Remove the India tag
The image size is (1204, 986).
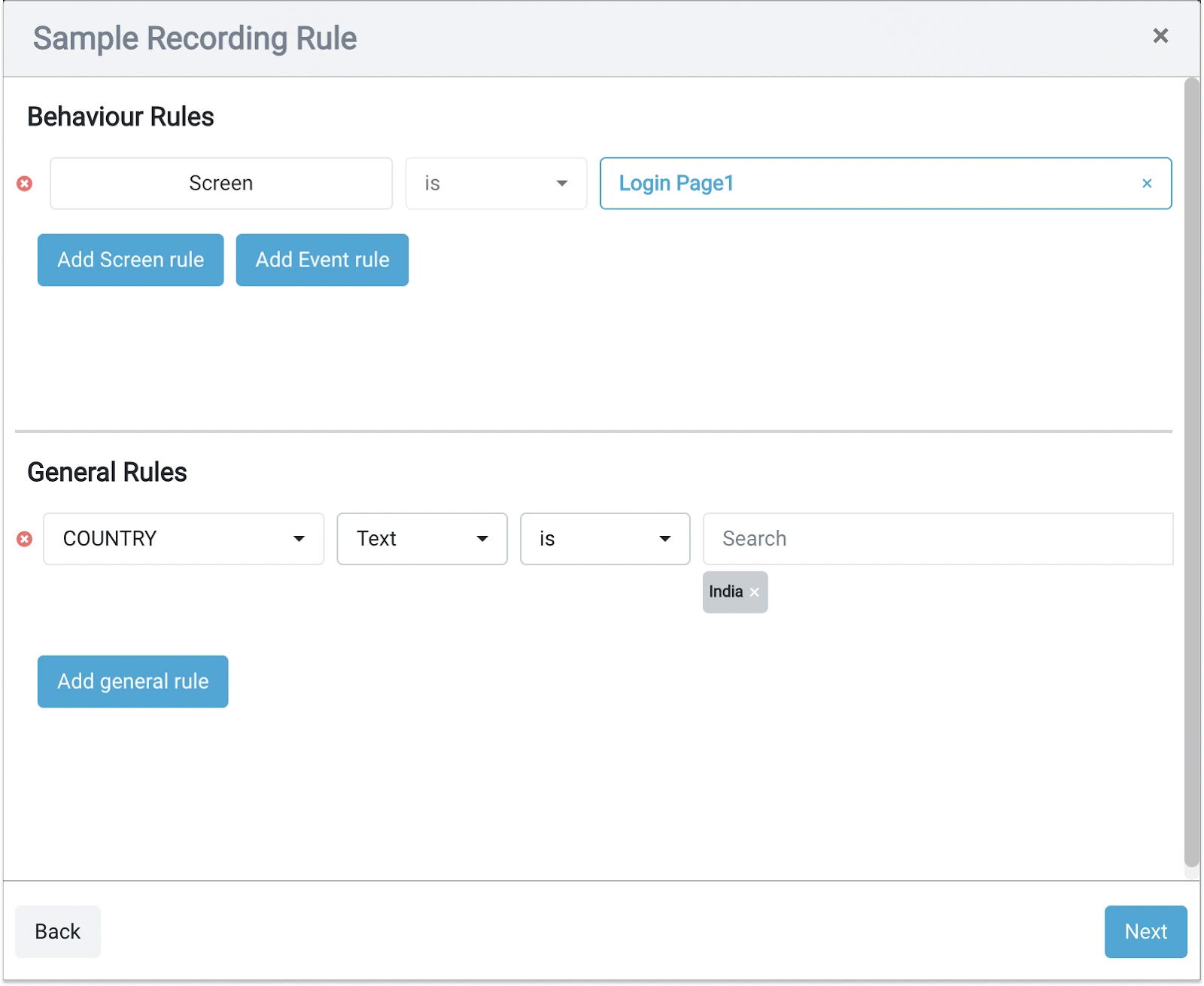[755, 592]
